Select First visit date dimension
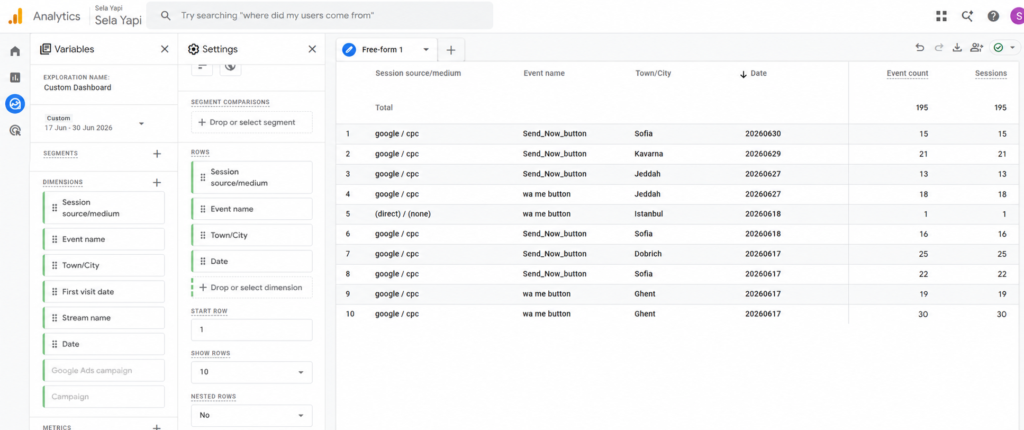The width and height of the screenshot is (1024, 430). tap(103, 291)
